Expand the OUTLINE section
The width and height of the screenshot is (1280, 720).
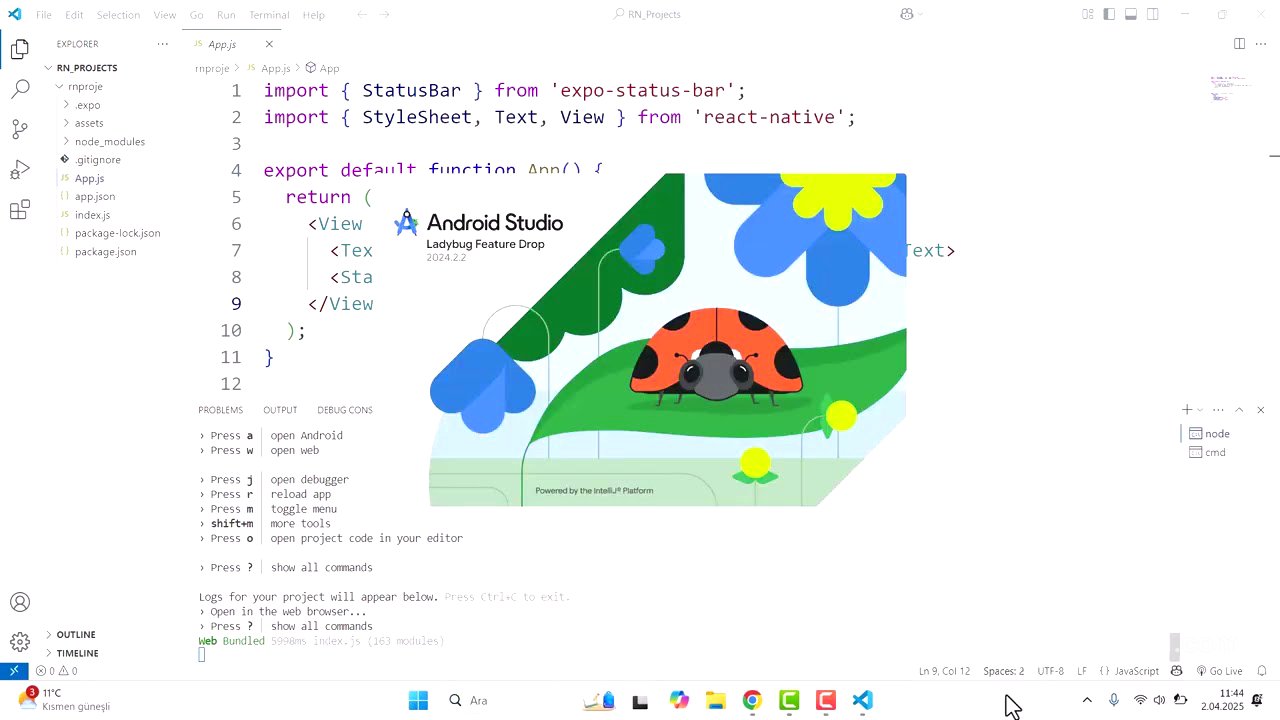click(x=76, y=635)
